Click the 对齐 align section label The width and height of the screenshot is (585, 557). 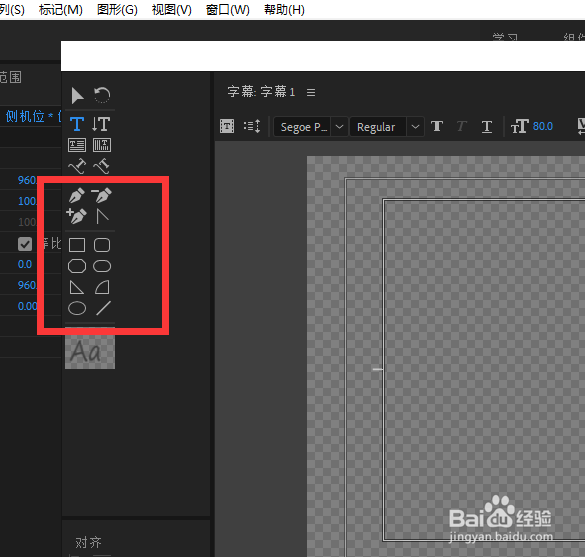tap(88, 542)
